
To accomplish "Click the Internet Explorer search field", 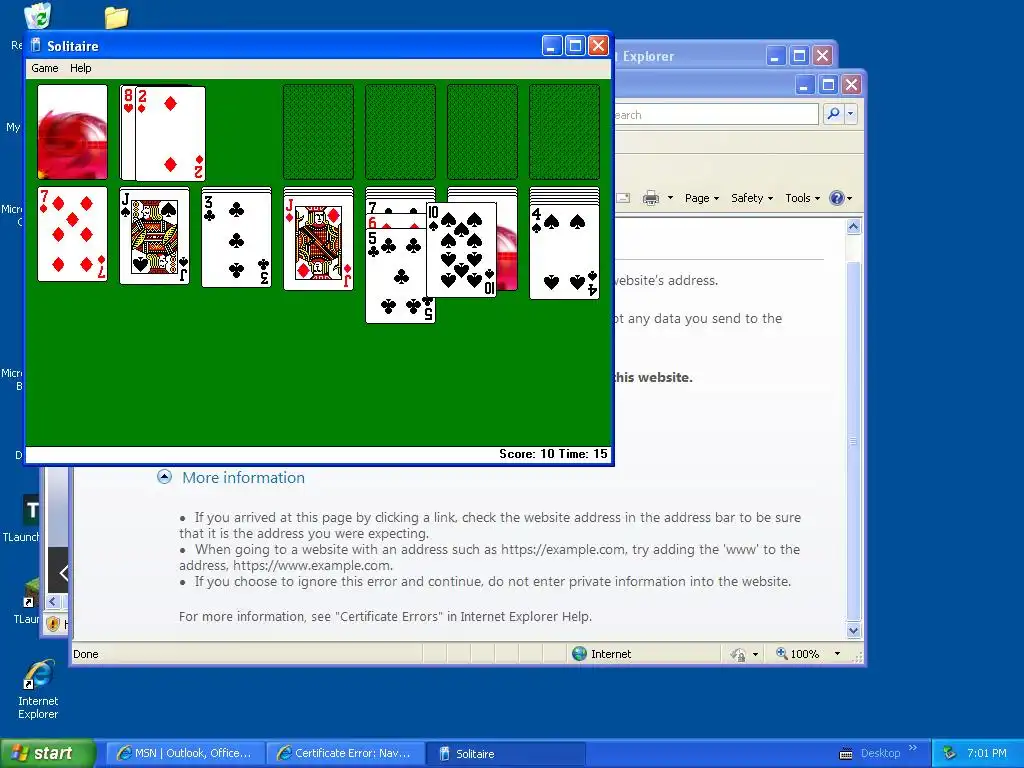I will click(716, 114).
